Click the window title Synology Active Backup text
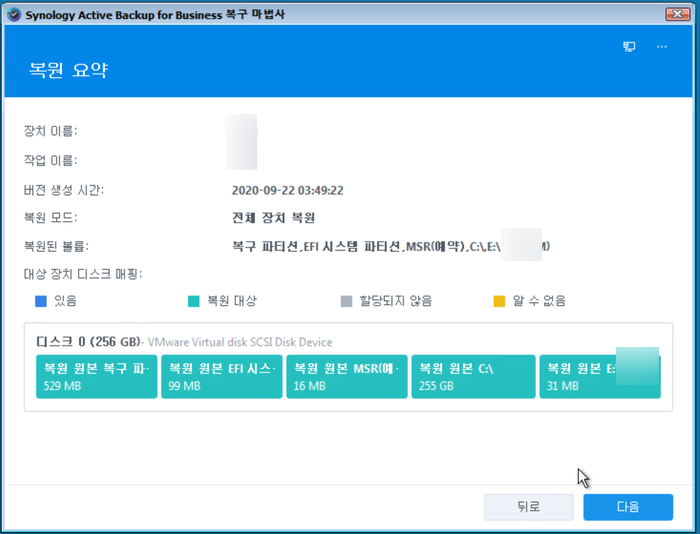This screenshot has width=700, height=534. coord(155,15)
